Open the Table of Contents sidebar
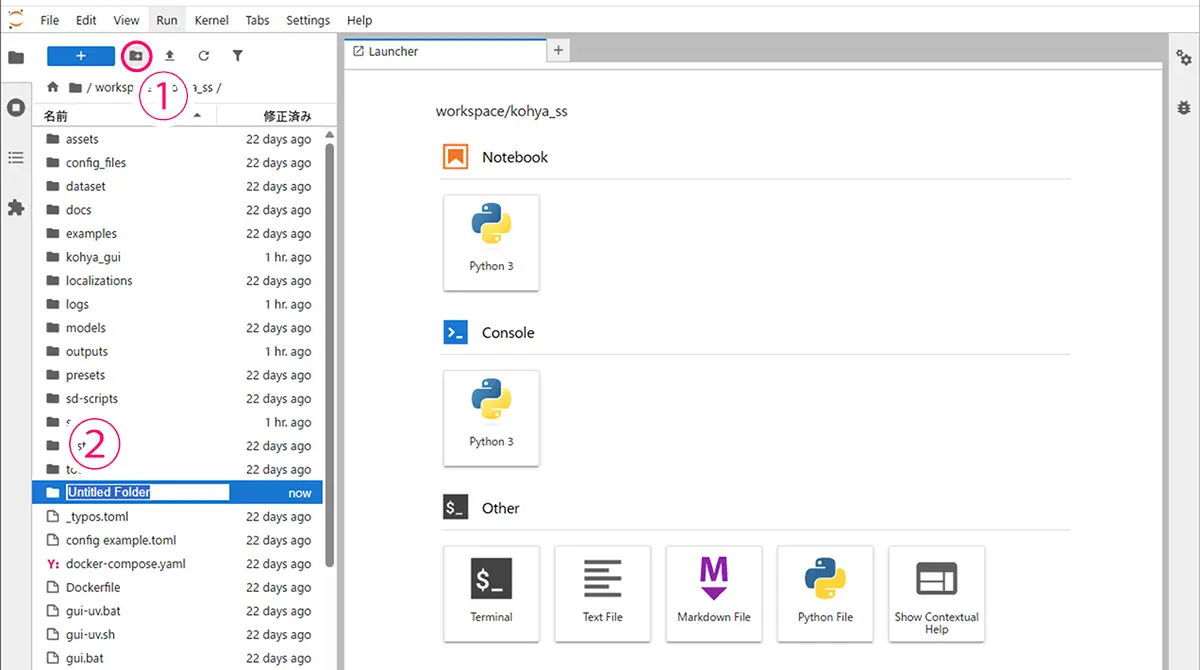 coord(16,157)
